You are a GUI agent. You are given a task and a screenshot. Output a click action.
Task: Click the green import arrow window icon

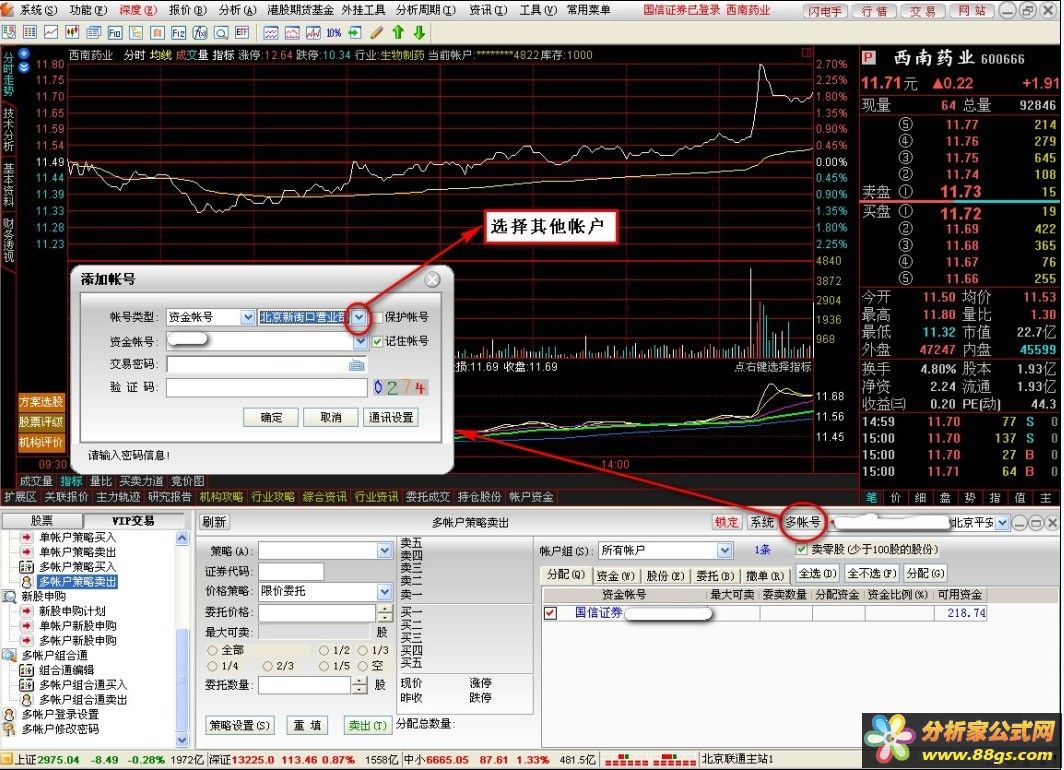355,33
